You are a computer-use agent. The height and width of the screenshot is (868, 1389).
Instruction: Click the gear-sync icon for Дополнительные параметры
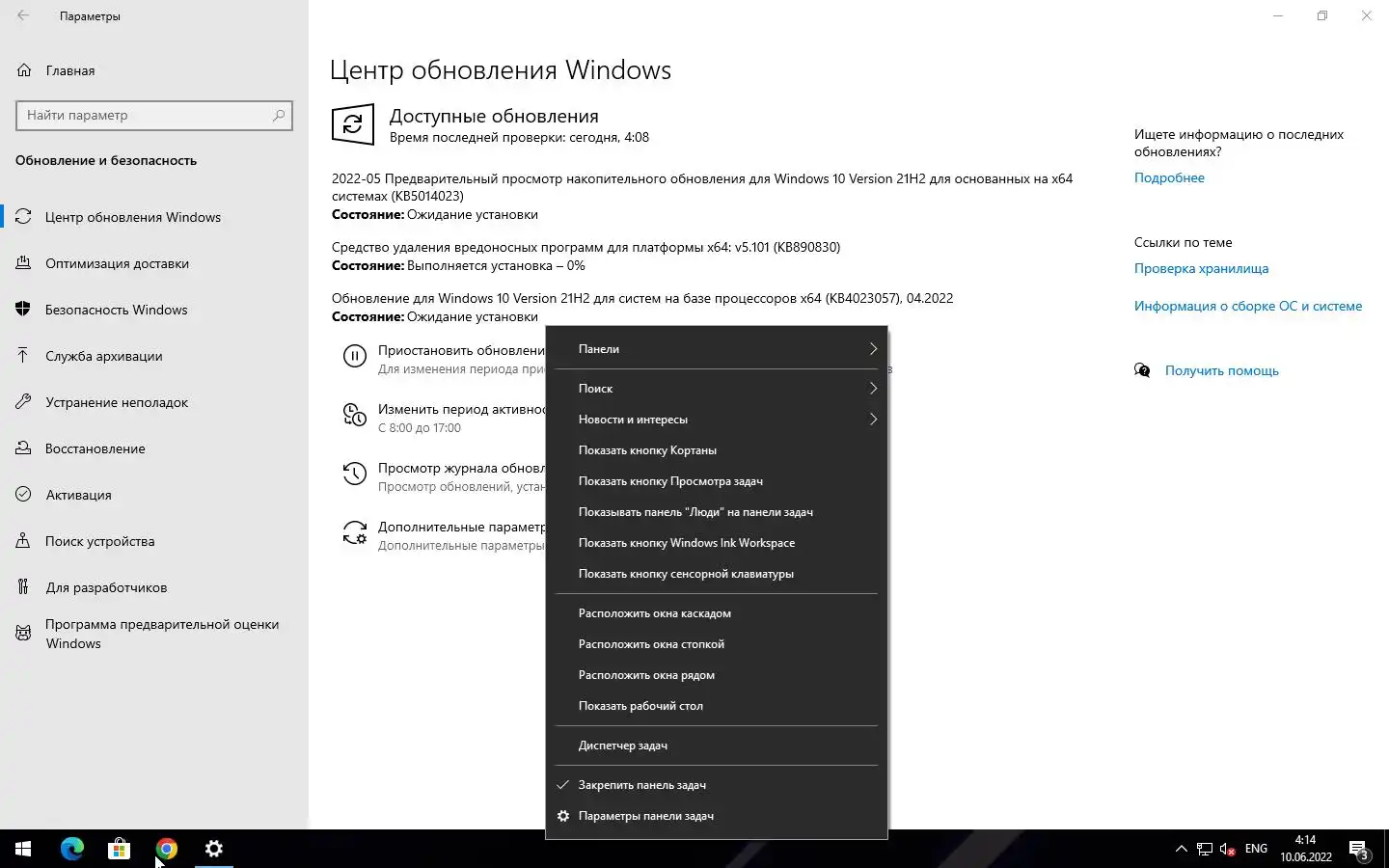[x=355, y=532]
